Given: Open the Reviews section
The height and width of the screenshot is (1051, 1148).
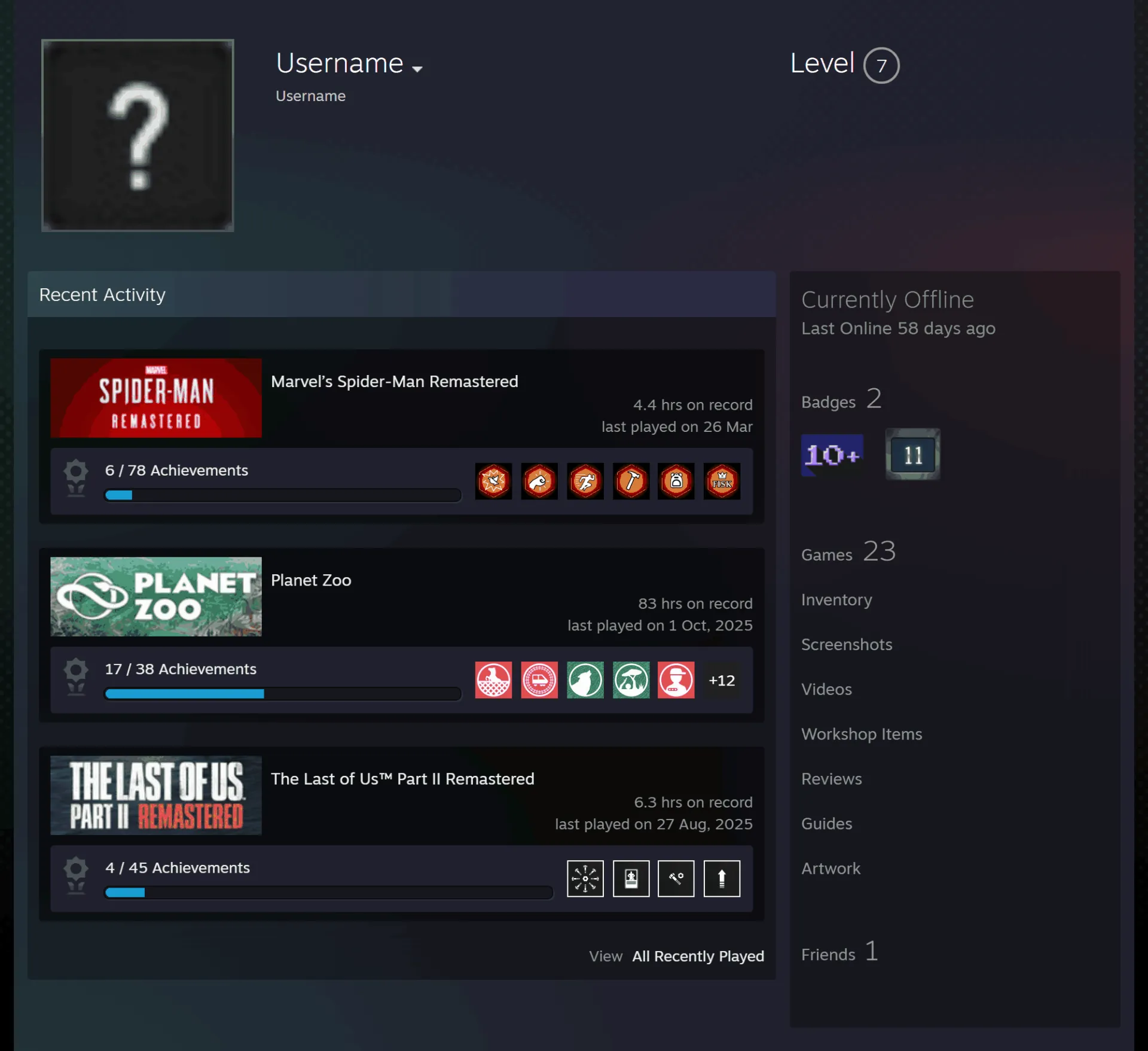Looking at the screenshot, I should [x=832, y=779].
